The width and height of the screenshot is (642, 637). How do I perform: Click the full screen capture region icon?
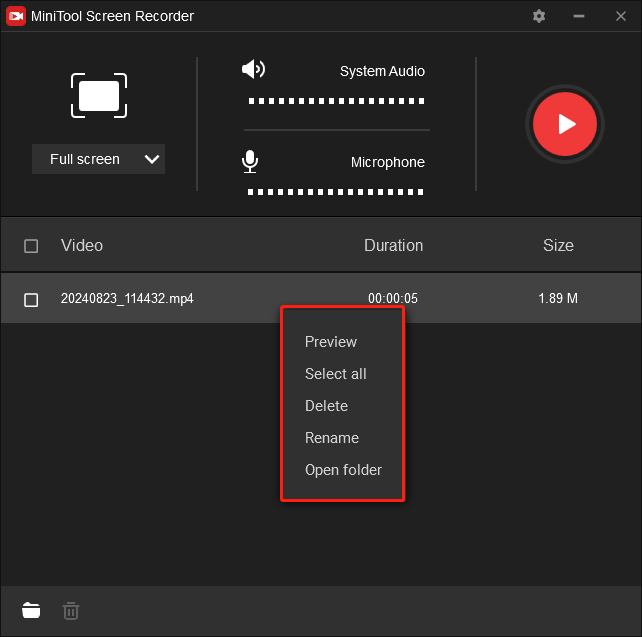99,96
